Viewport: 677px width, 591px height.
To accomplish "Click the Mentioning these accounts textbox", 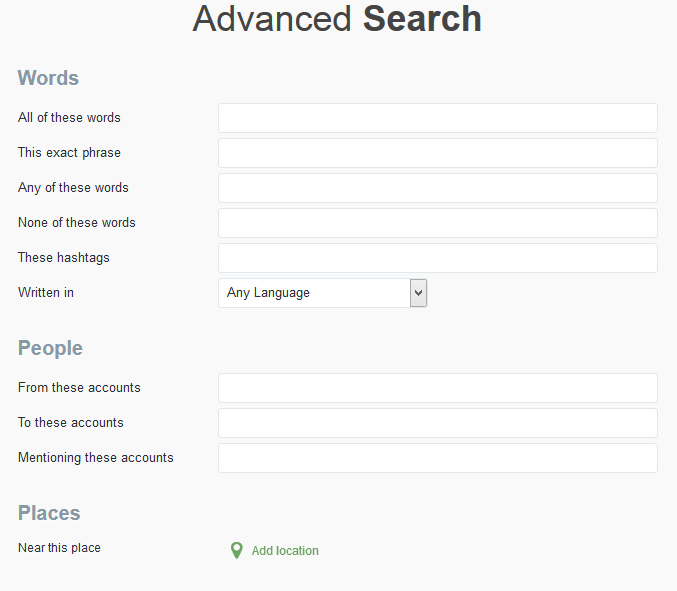I will coord(437,458).
